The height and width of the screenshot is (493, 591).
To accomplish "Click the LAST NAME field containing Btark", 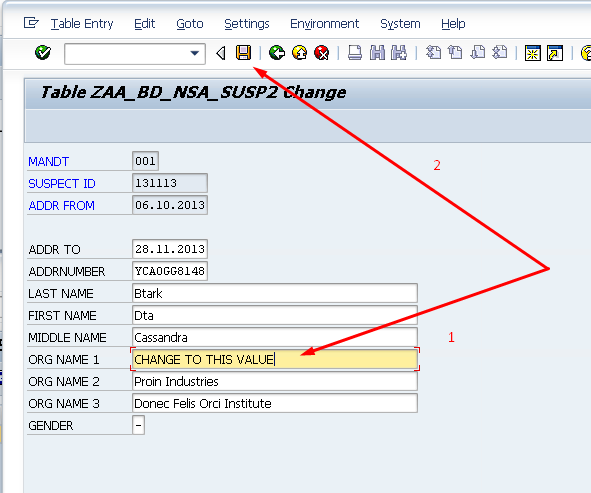I will tap(275, 293).
